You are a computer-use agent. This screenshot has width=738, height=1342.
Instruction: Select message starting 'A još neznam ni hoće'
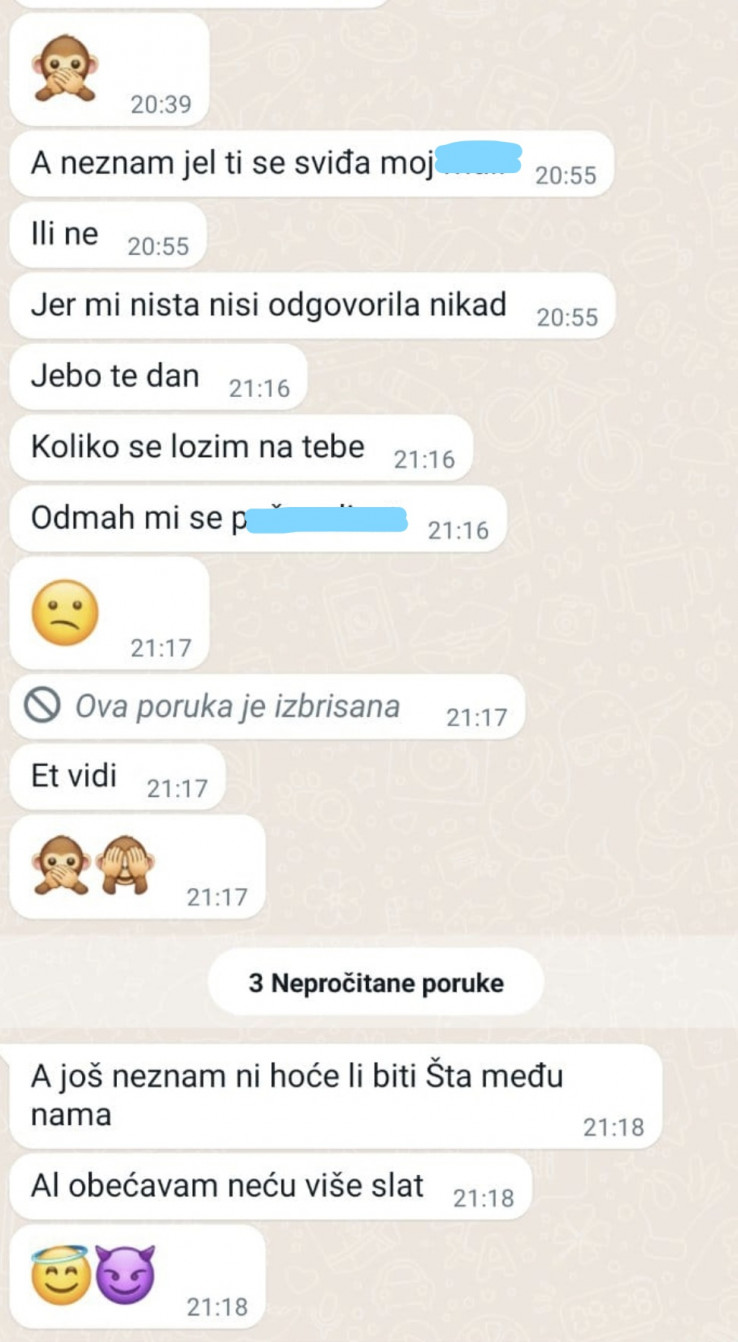click(336, 1096)
